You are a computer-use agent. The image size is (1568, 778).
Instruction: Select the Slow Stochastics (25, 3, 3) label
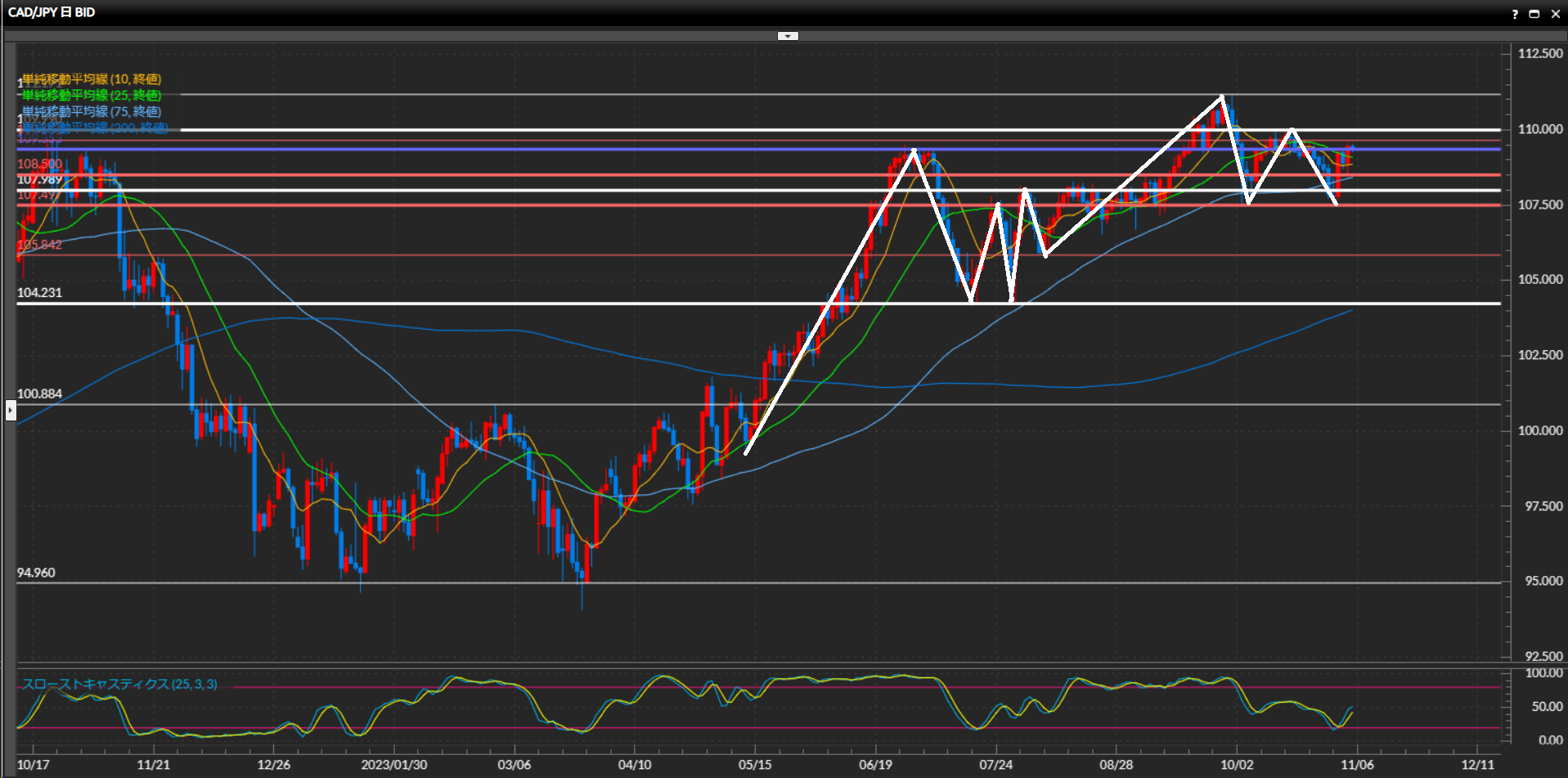pyautogui.click(x=119, y=684)
